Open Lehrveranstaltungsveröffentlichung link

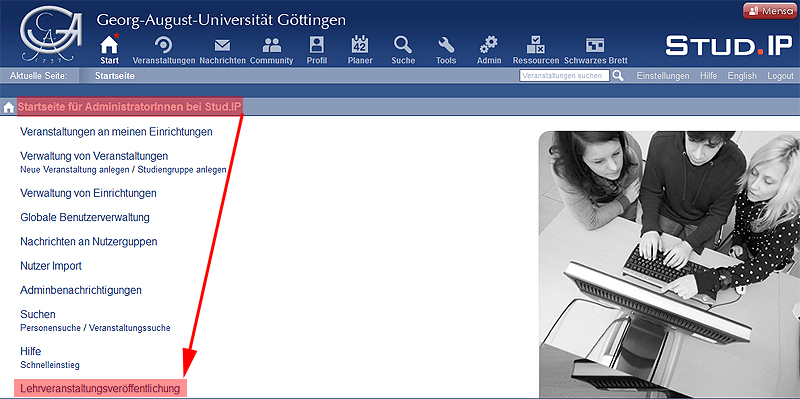click(x=100, y=388)
